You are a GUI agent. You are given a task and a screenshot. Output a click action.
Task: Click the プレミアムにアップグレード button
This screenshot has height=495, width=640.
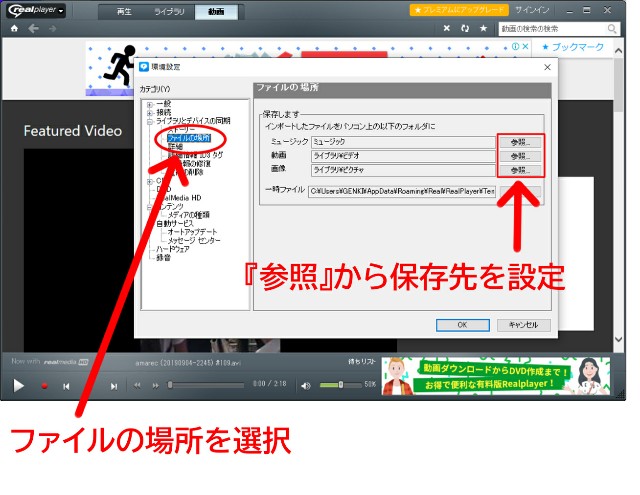(x=459, y=10)
